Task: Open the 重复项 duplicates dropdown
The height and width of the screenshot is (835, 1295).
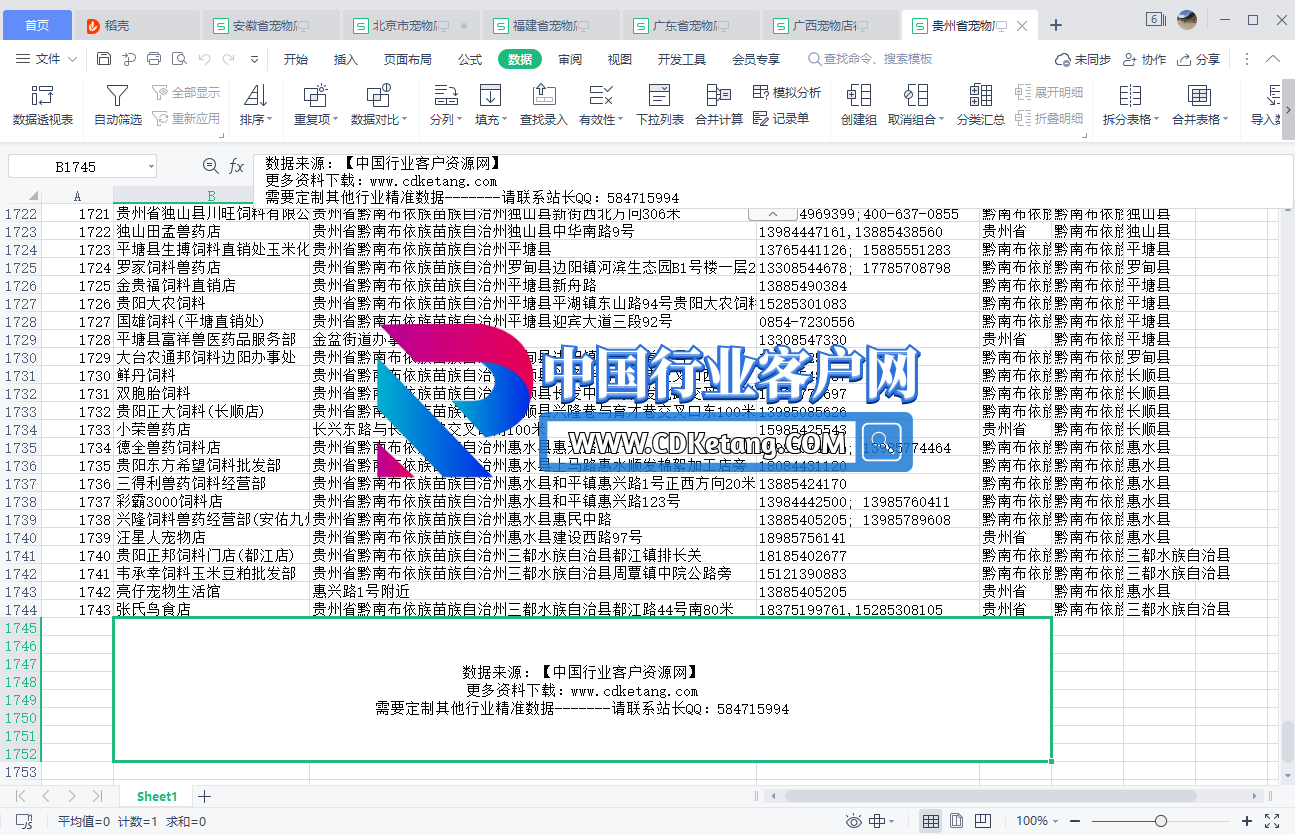Action: (315, 105)
